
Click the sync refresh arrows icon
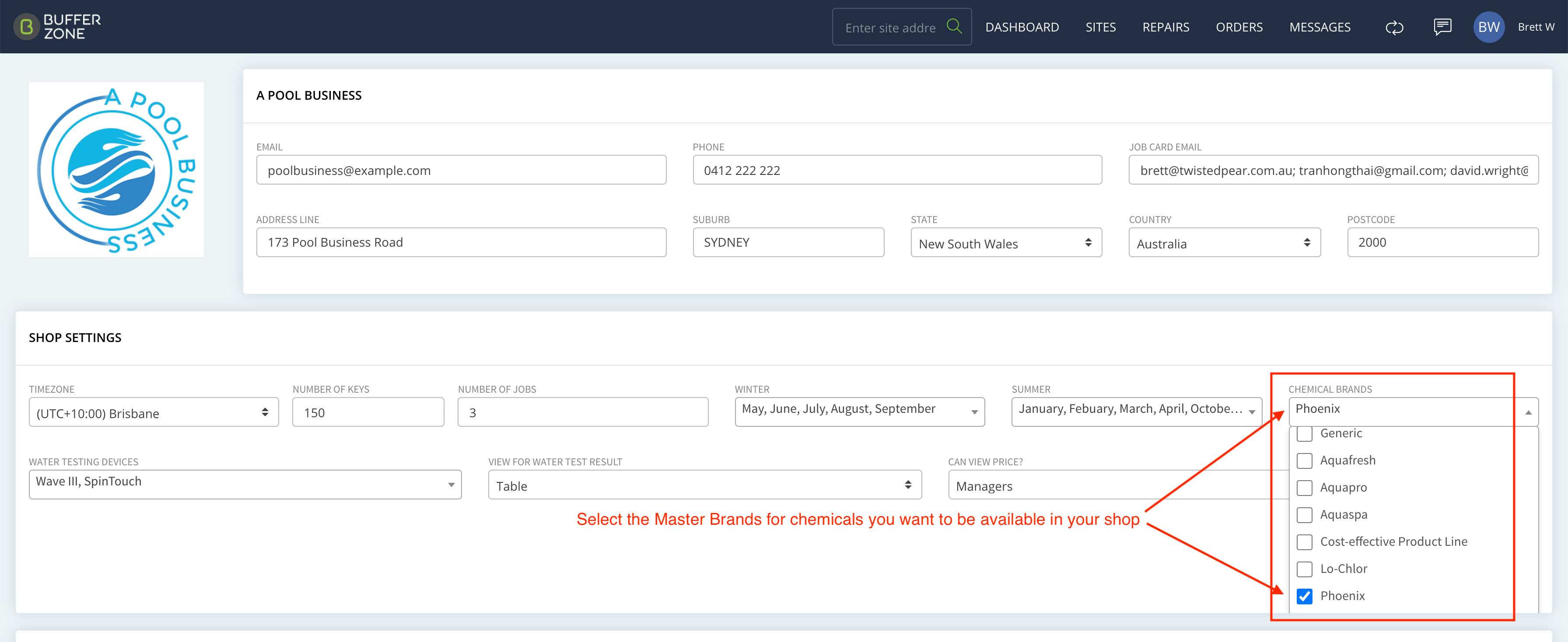(x=1394, y=28)
